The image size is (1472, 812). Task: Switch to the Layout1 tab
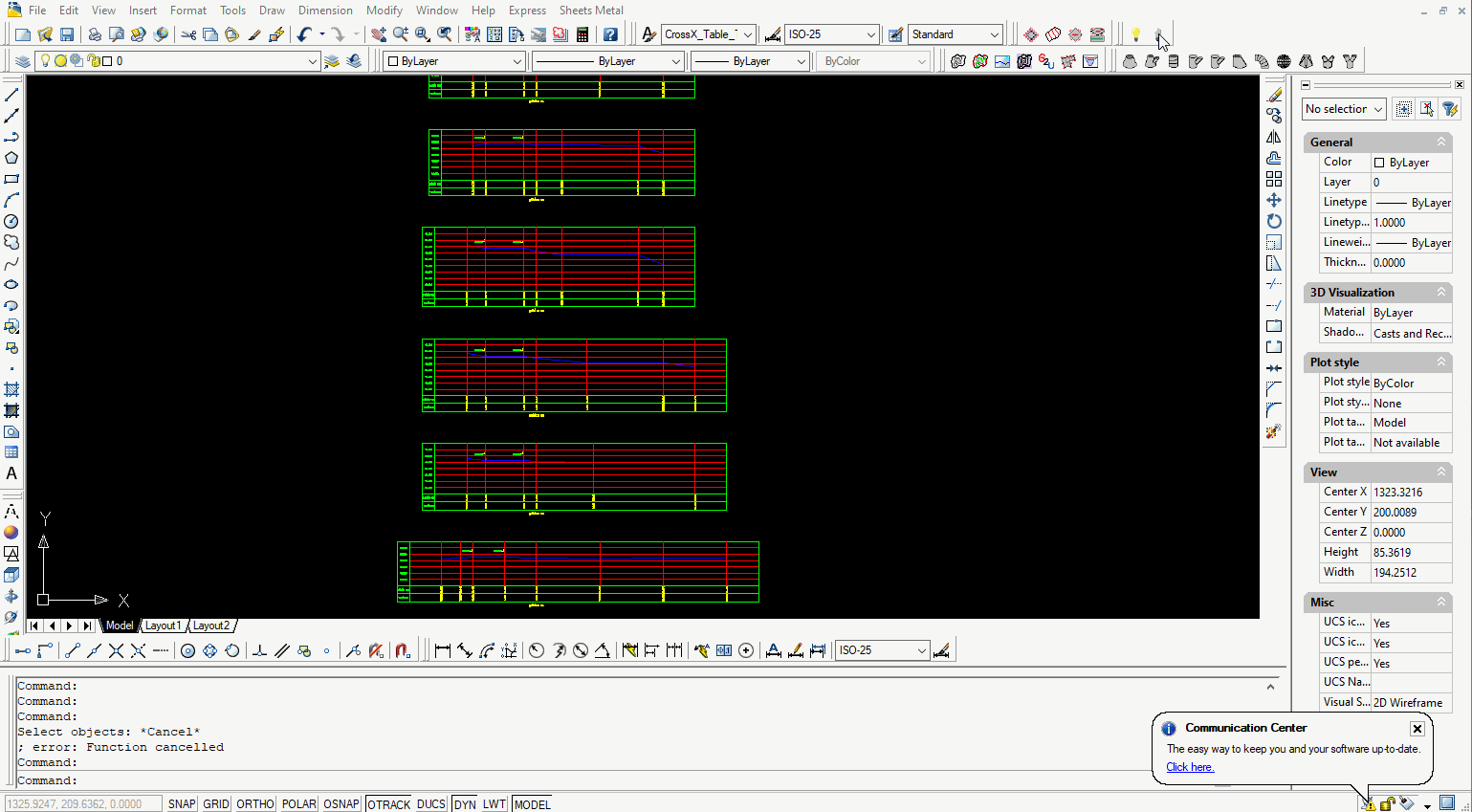(163, 625)
